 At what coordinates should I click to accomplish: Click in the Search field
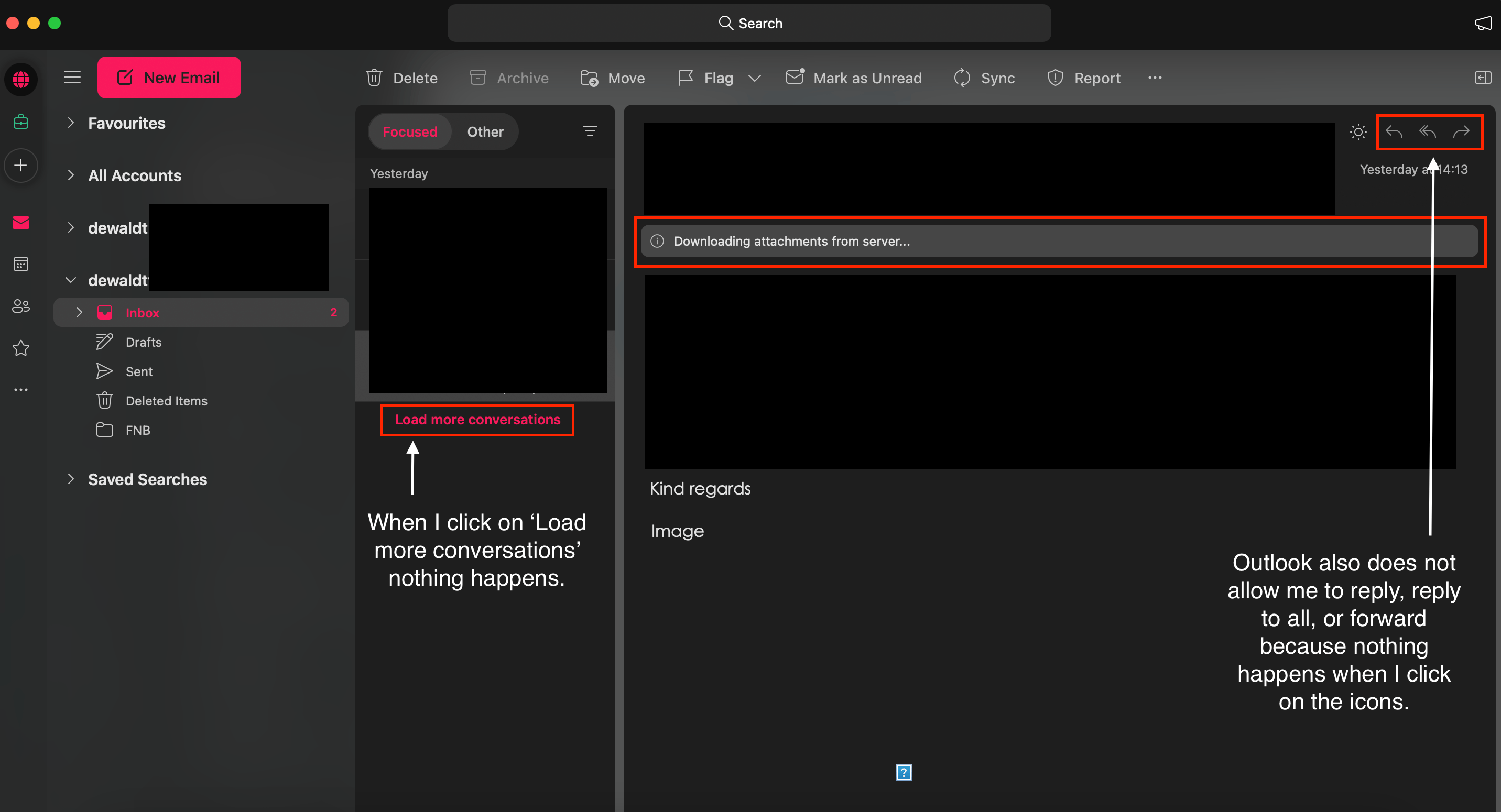(x=749, y=23)
